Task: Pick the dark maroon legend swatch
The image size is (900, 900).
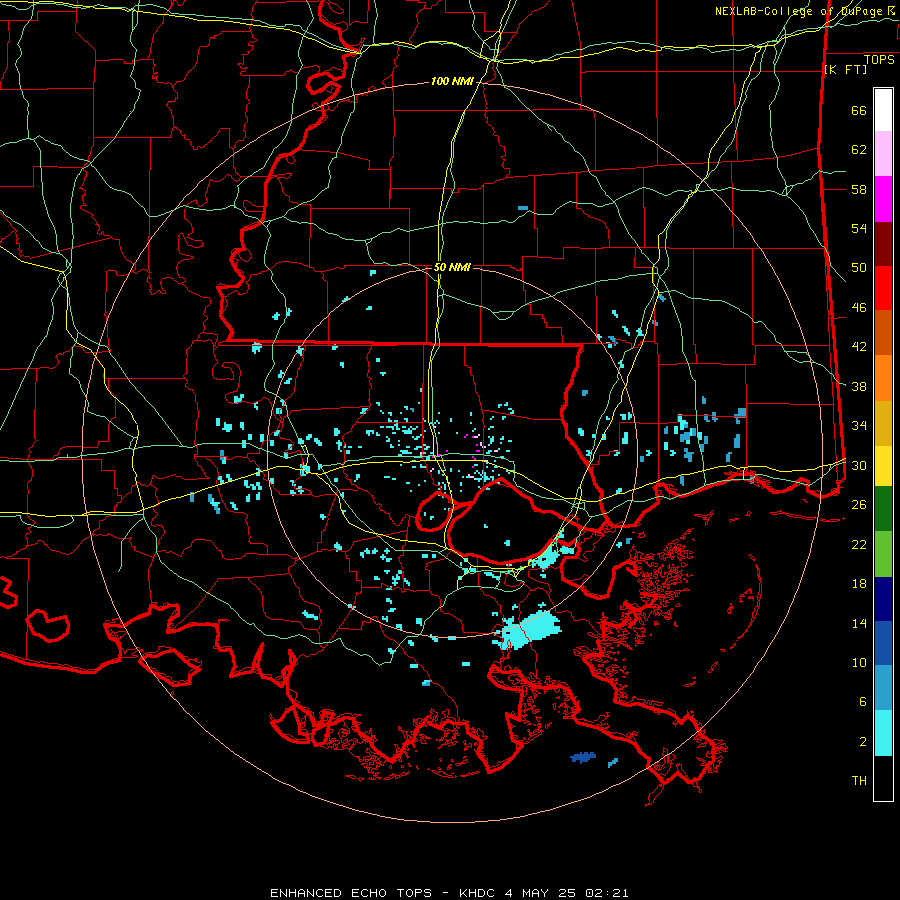Action: (x=883, y=245)
